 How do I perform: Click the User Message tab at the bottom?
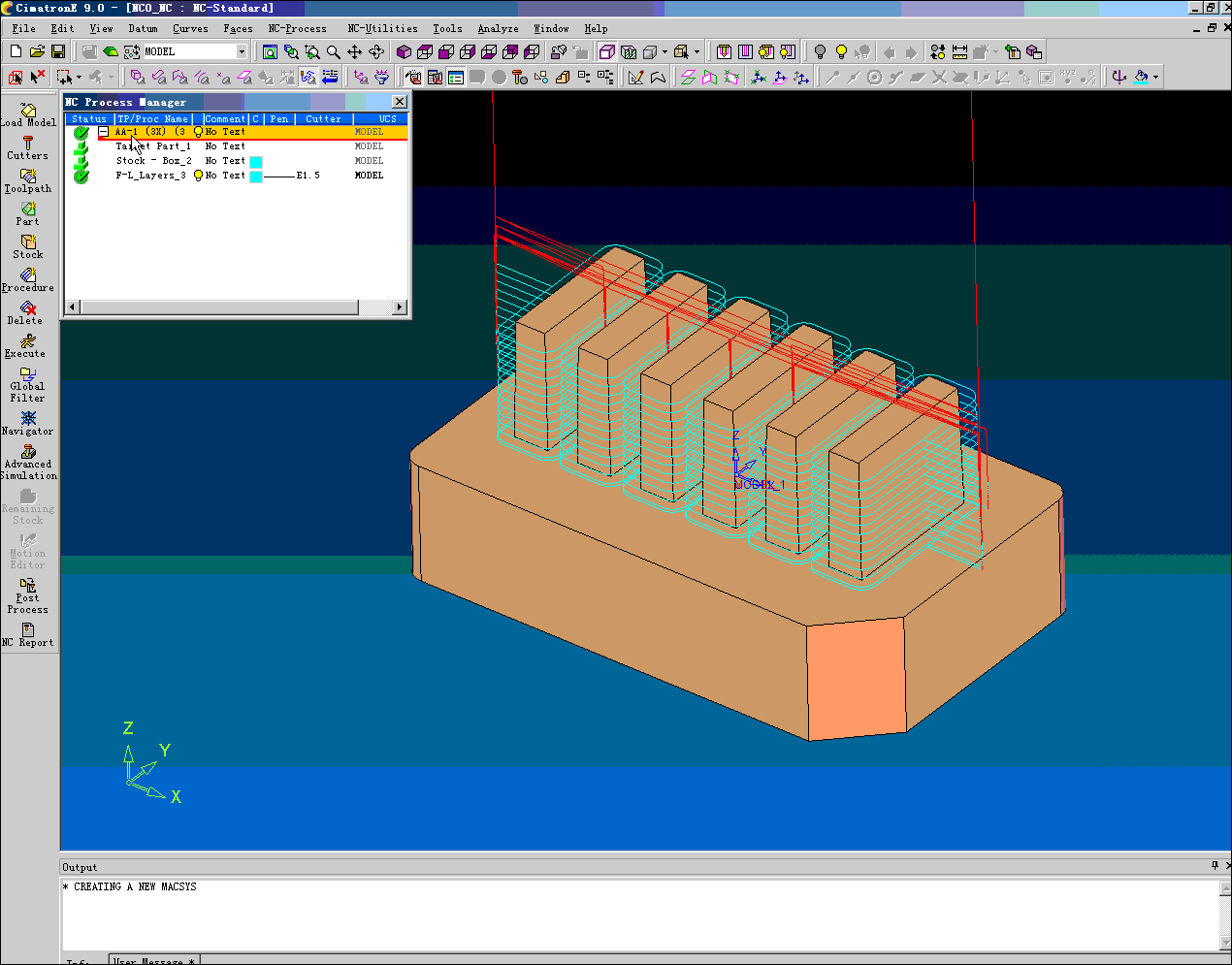click(152, 960)
